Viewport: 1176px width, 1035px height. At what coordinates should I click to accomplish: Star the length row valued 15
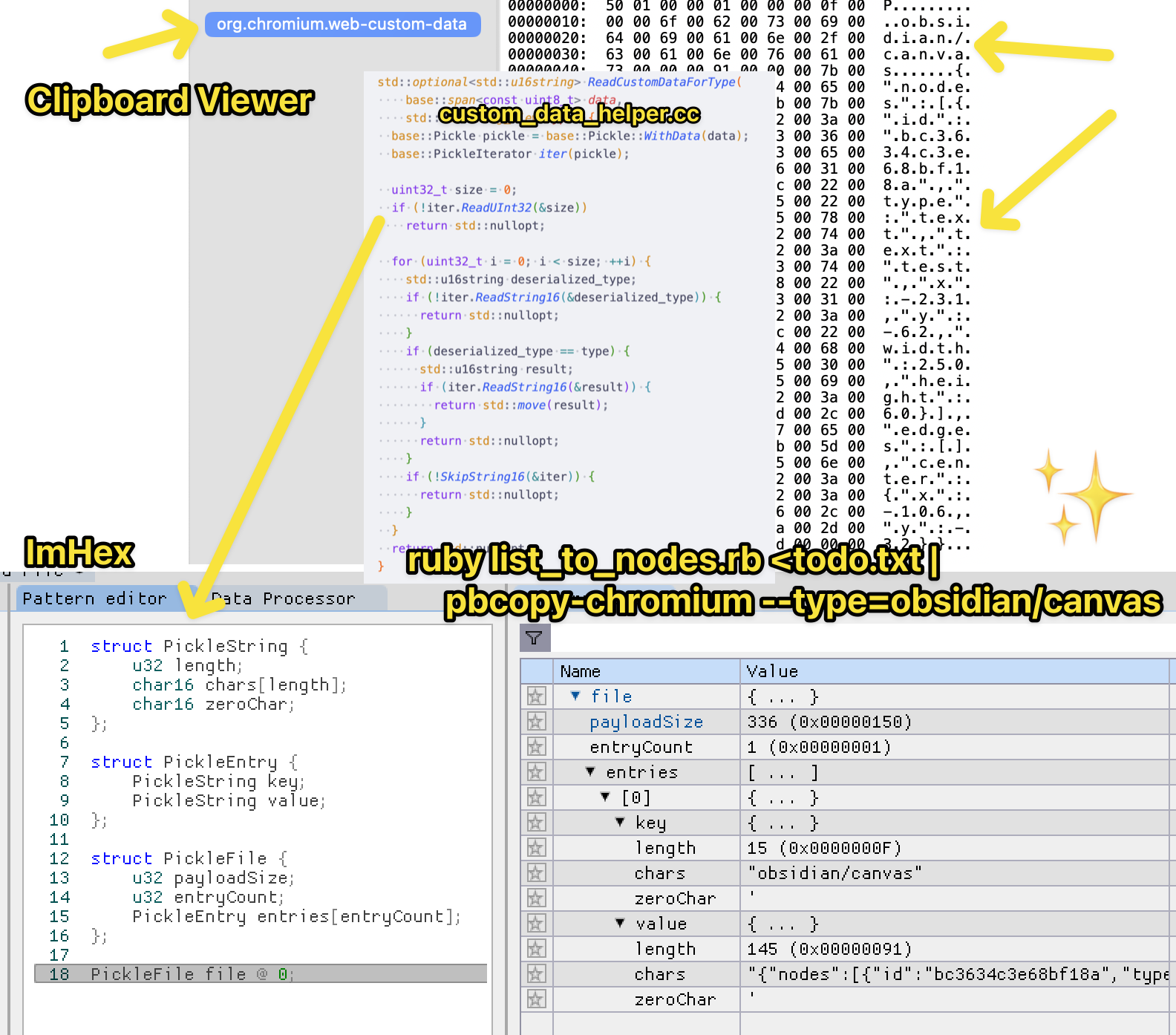click(536, 848)
